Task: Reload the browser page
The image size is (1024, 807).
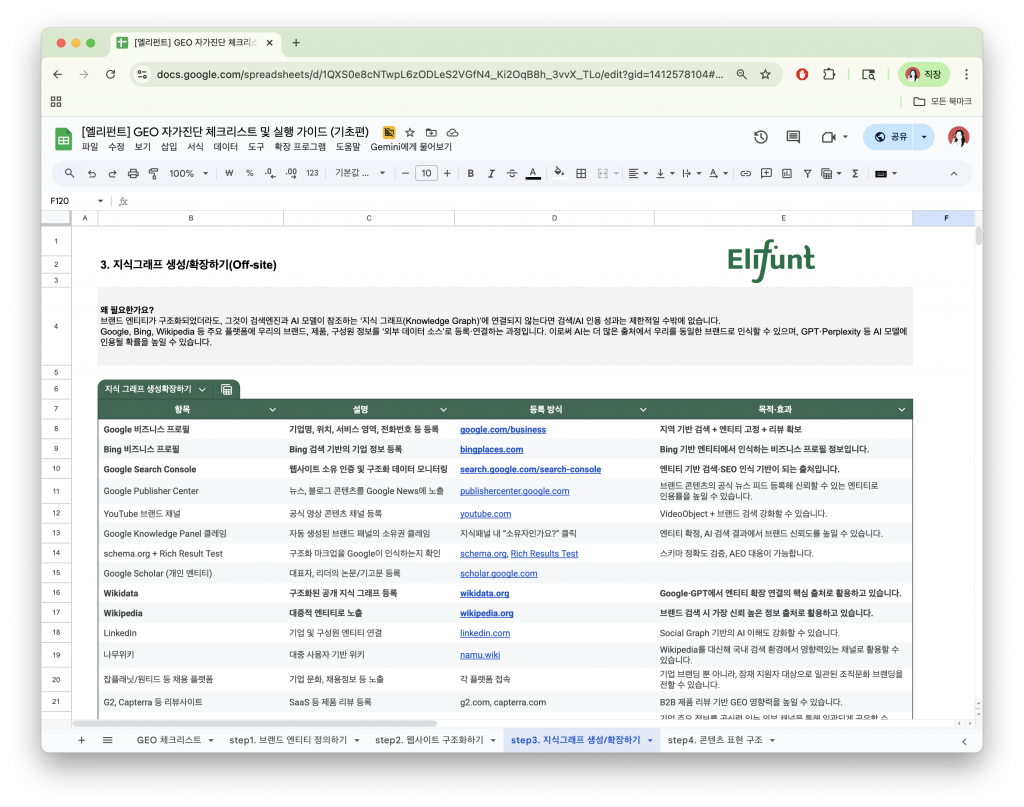Action: pyautogui.click(x=110, y=74)
